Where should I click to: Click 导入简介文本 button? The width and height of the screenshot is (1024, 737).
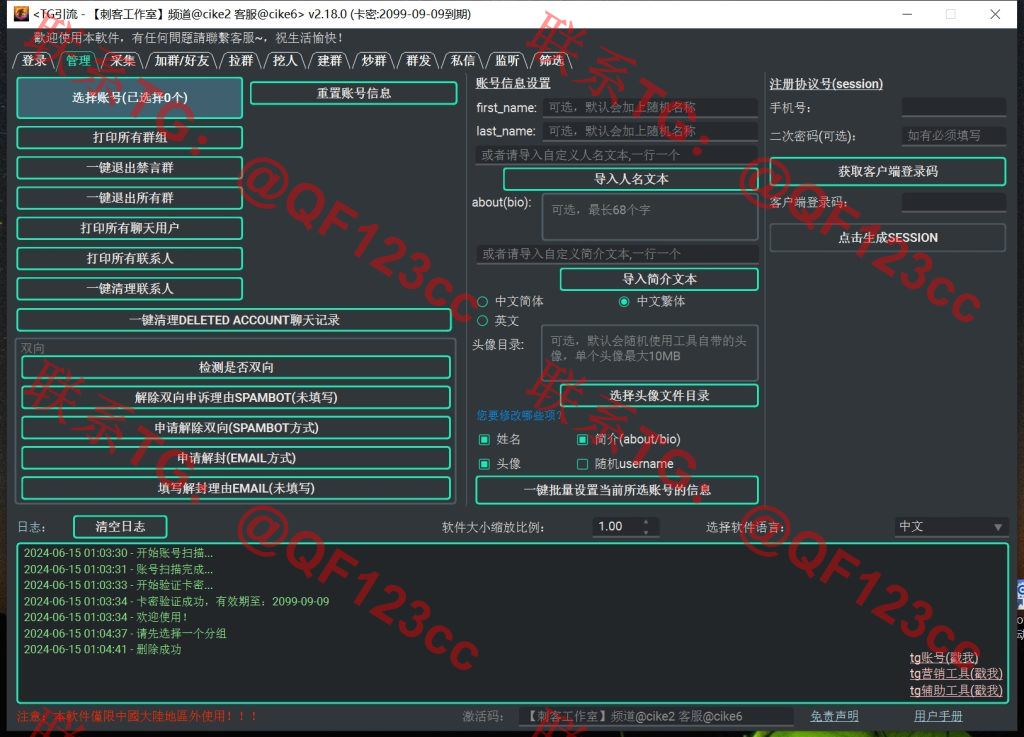click(659, 279)
